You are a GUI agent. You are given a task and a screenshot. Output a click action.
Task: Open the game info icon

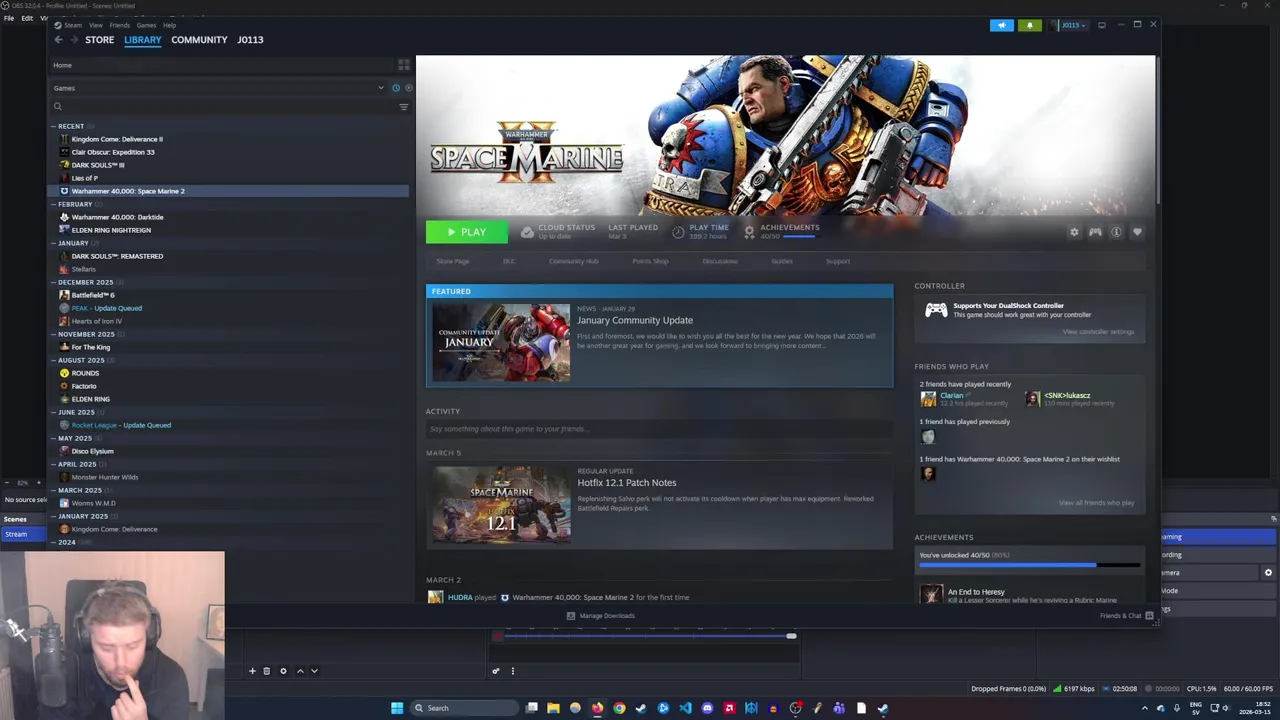pos(1116,232)
